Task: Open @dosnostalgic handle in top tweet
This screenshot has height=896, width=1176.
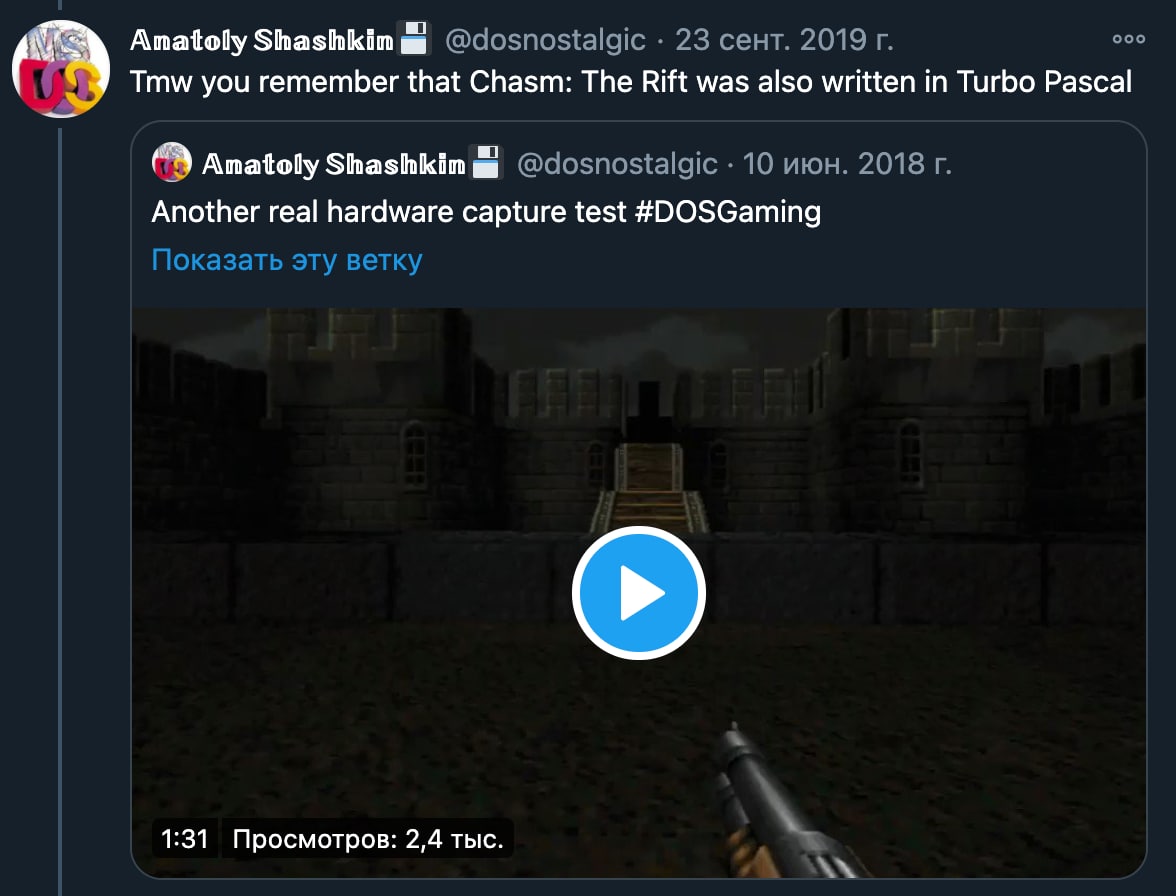Action: click(545, 40)
